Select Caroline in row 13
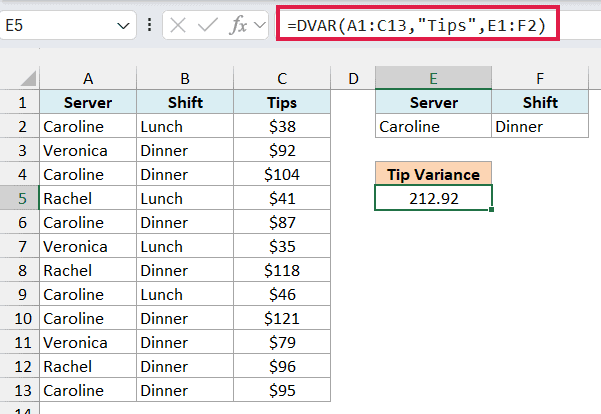This screenshot has height=414, width=601. 88,390
